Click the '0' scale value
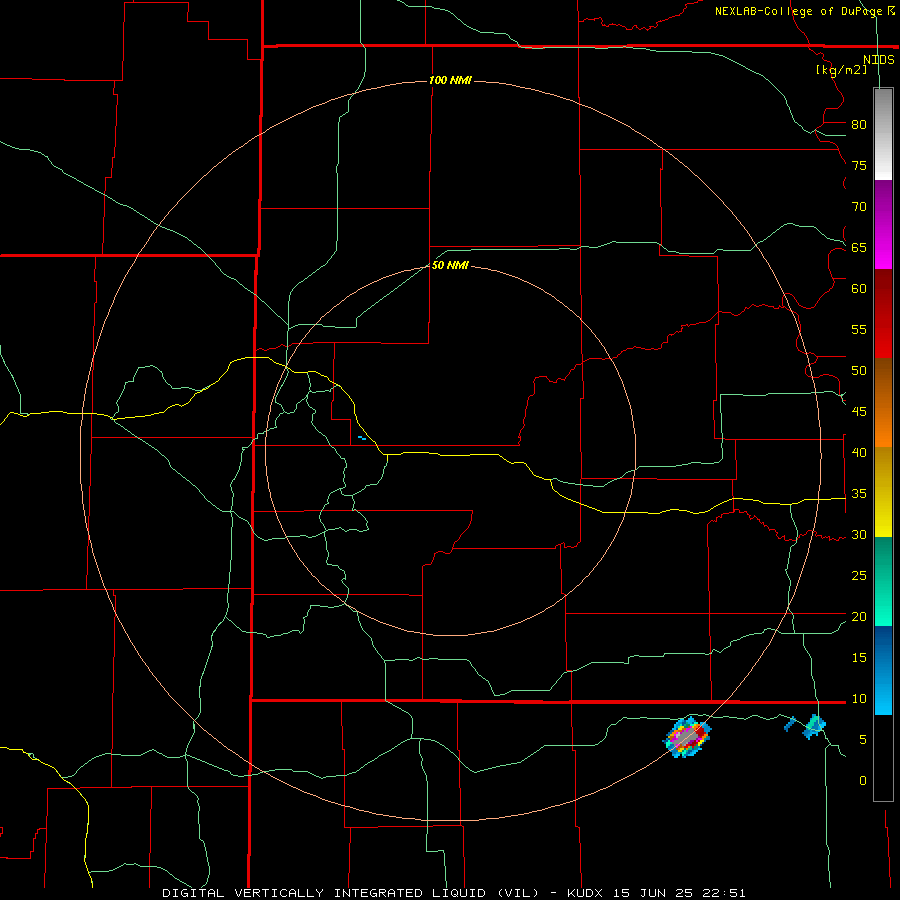 point(863,781)
